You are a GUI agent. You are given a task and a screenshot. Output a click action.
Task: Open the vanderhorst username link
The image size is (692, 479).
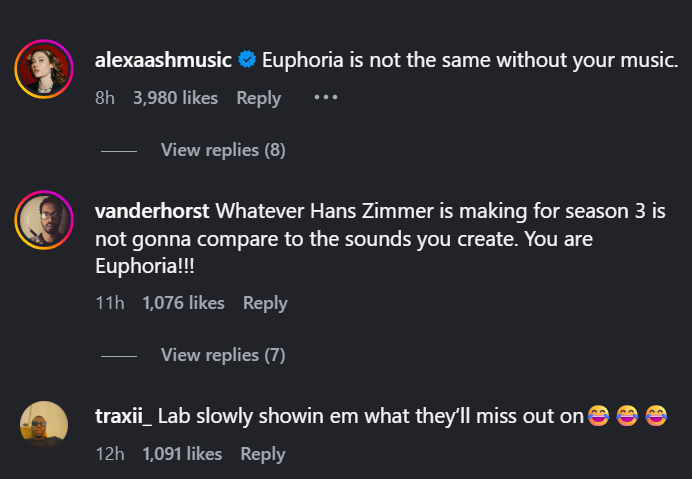(150, 211)
